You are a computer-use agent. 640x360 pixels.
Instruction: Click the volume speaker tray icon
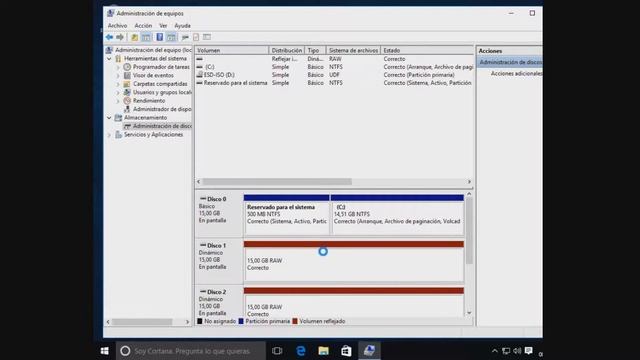pos(517,351)
